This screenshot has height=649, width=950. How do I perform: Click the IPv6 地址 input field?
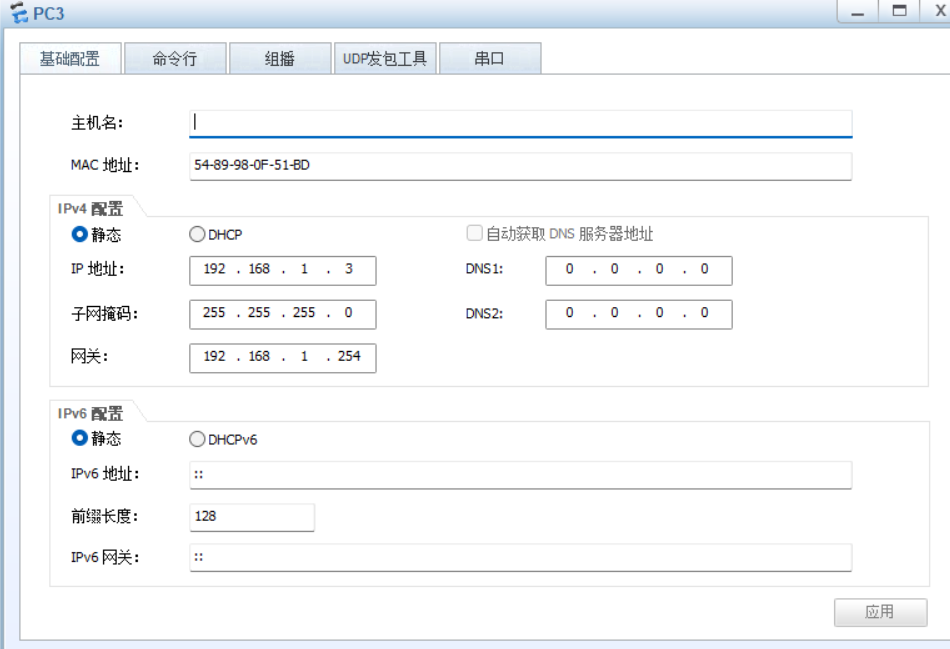[520, 475]
